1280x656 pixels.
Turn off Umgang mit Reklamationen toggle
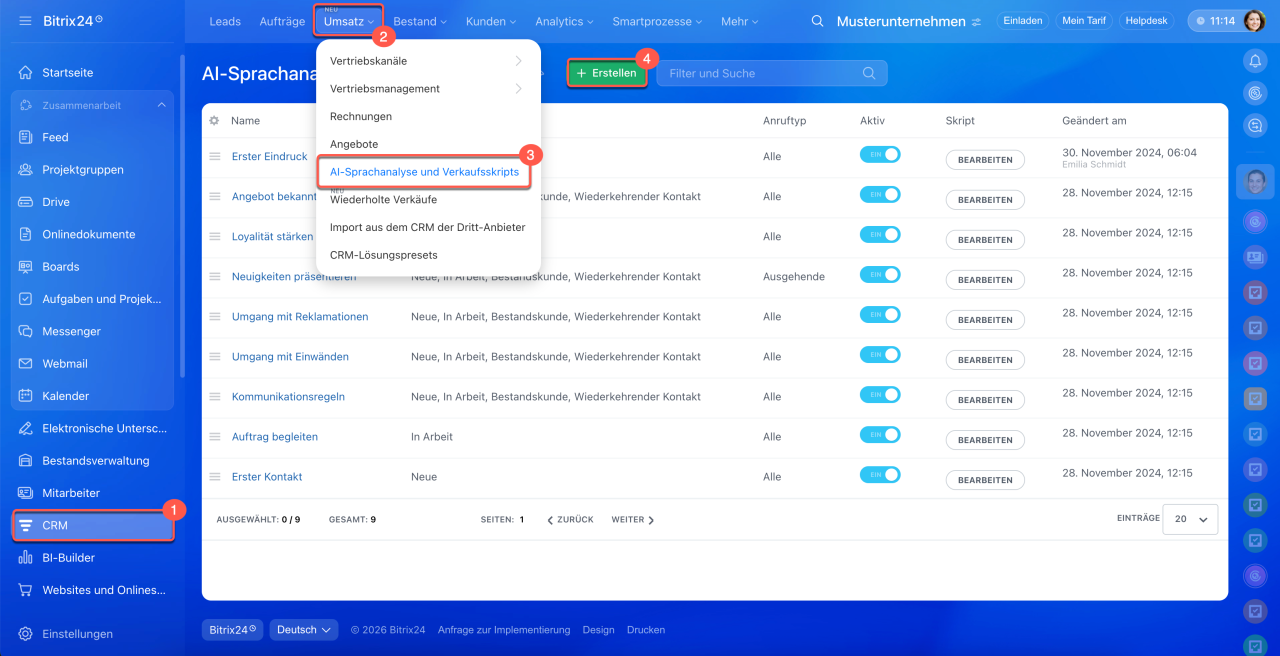tap(880, 315)
